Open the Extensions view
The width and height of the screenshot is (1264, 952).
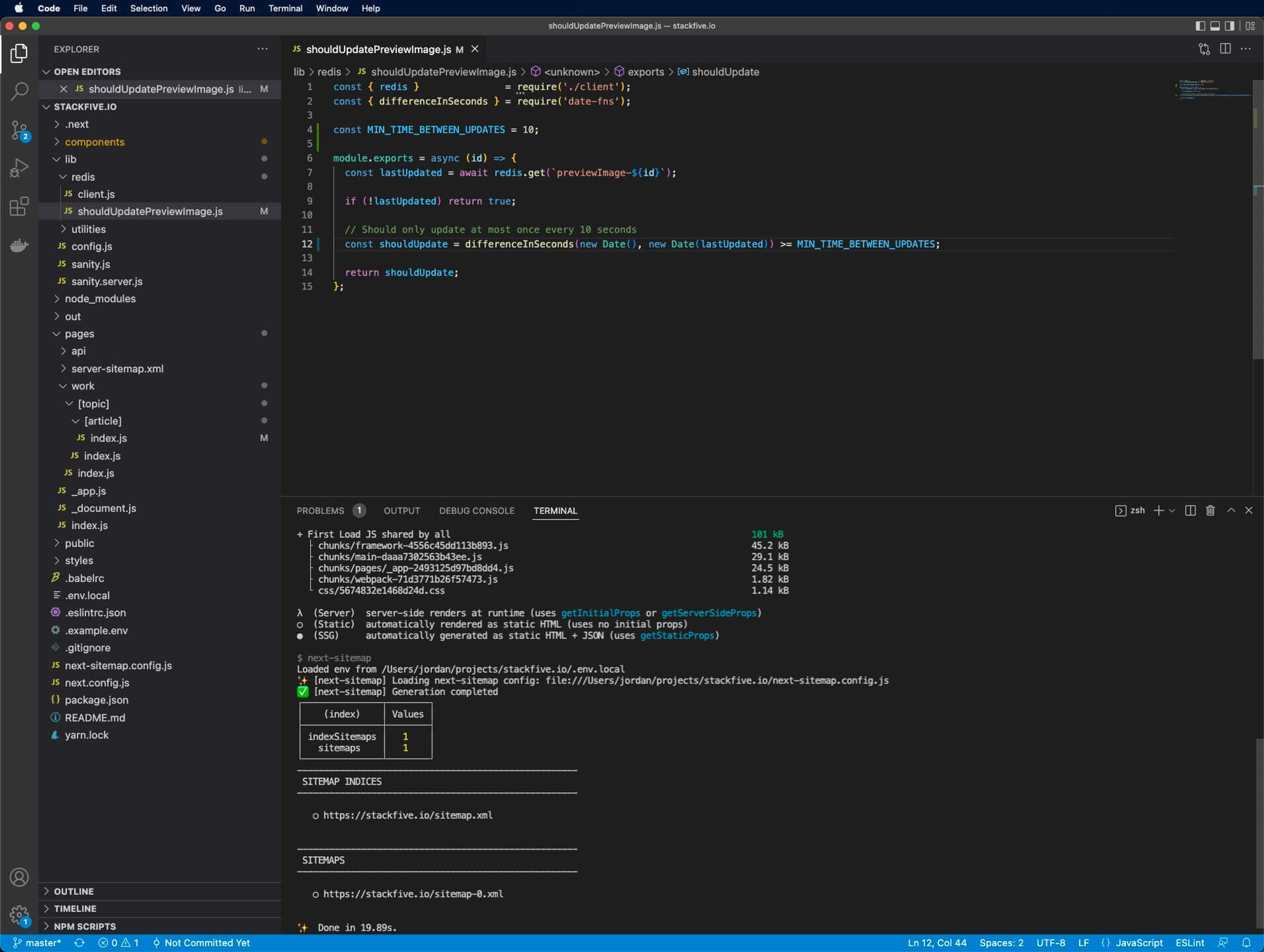(x=19, y=206)
